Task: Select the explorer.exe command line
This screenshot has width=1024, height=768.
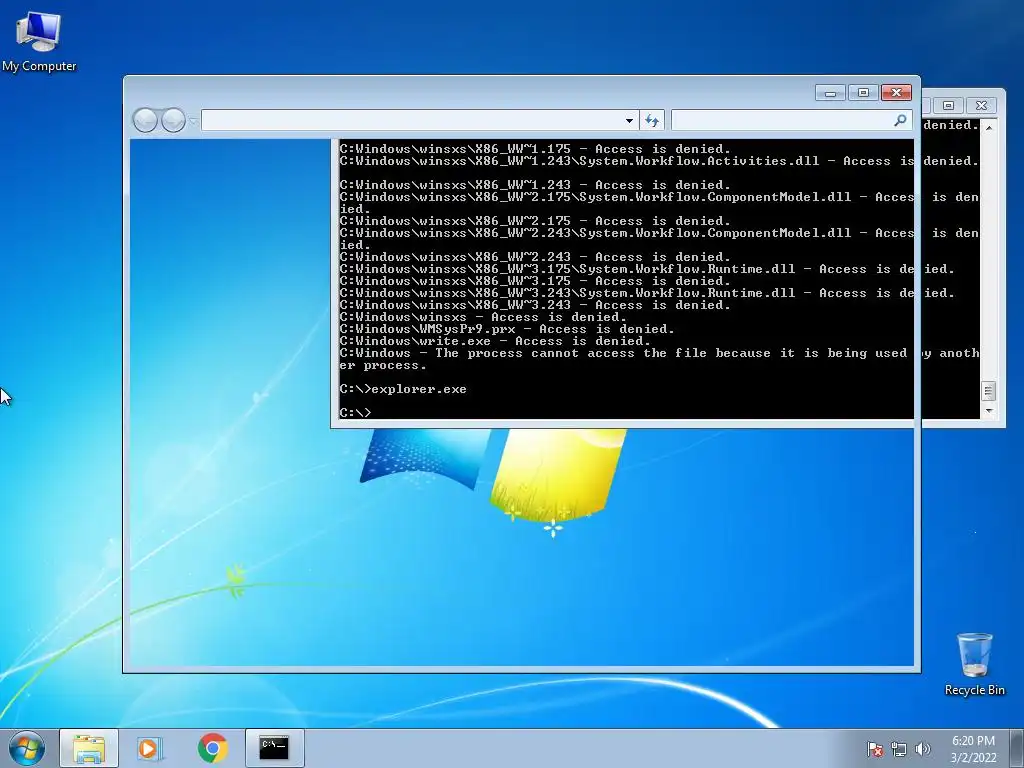Action: (x=403, y=389)
